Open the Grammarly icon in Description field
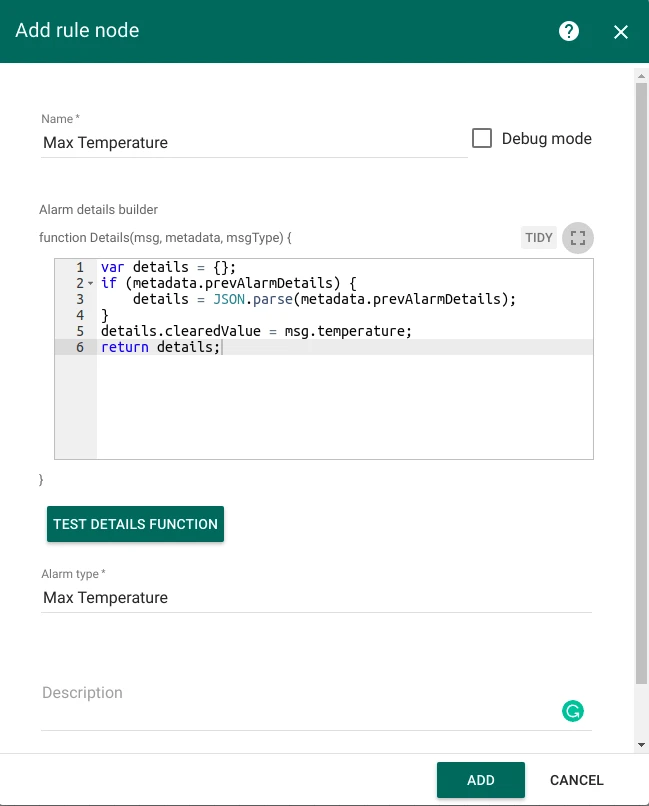This screenshot has width=649, height=806. click(572, 711)
